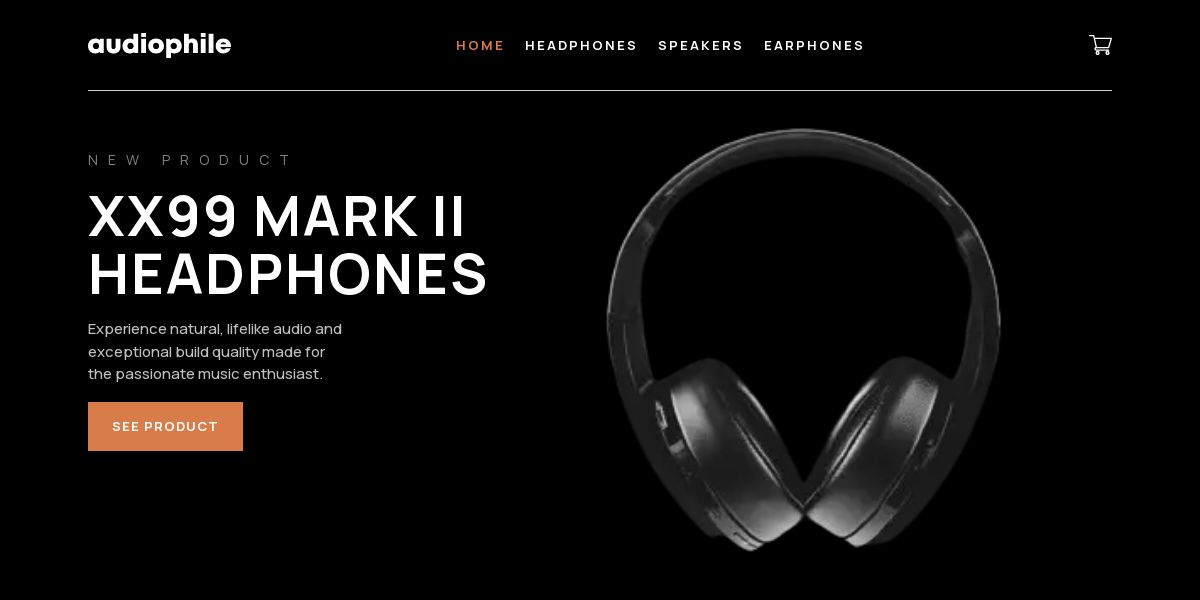Click the See Product button

(165, 426)
